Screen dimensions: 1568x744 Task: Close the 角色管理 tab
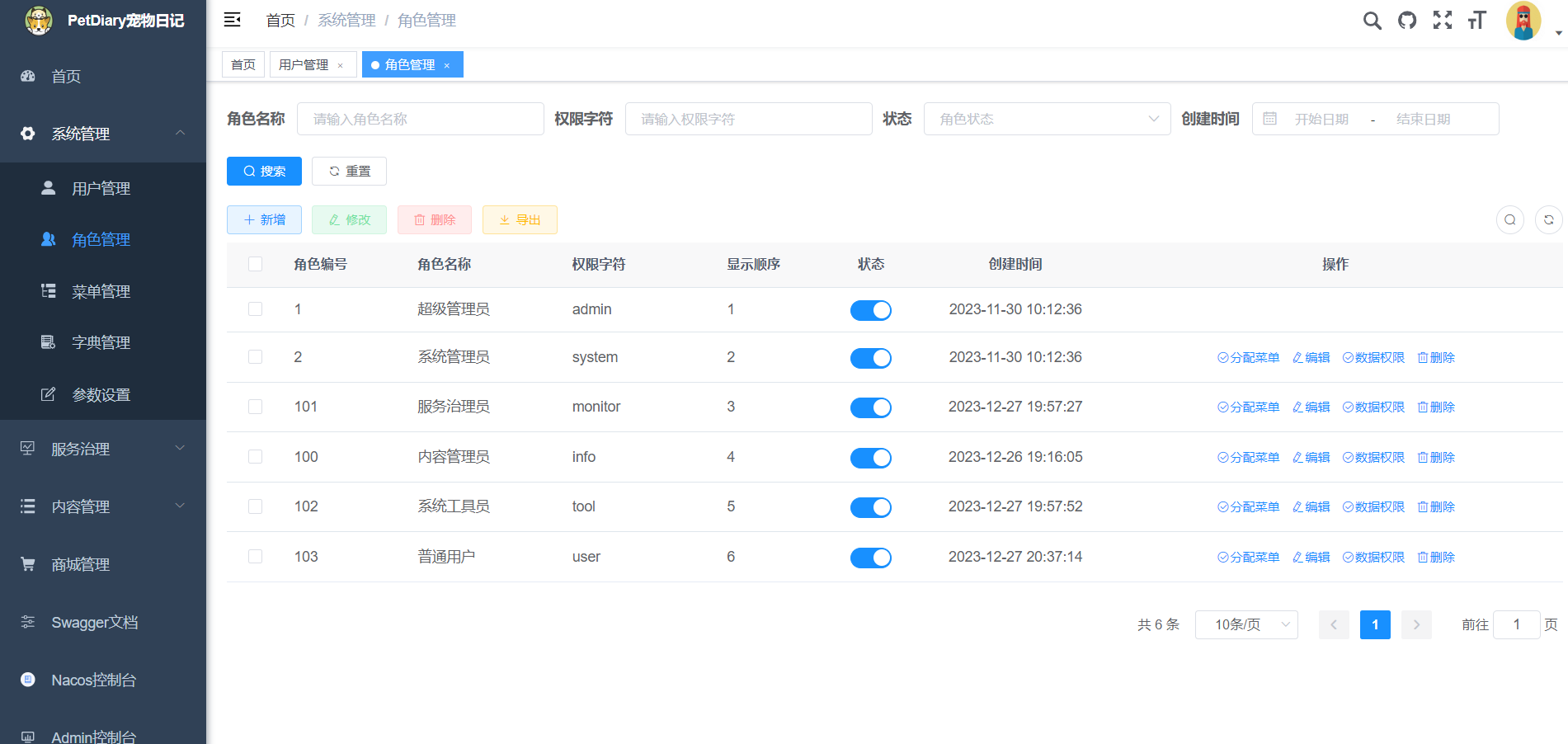tap(446, 65)
